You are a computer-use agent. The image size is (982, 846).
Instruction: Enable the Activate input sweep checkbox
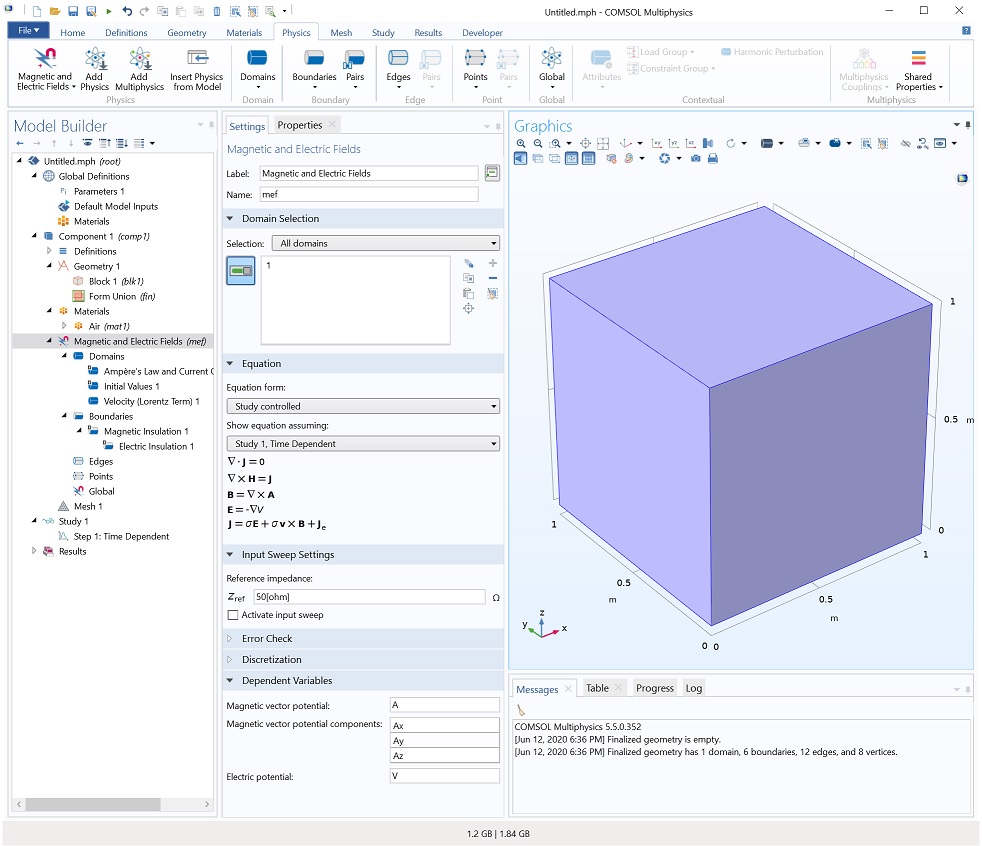coord(233,615)
